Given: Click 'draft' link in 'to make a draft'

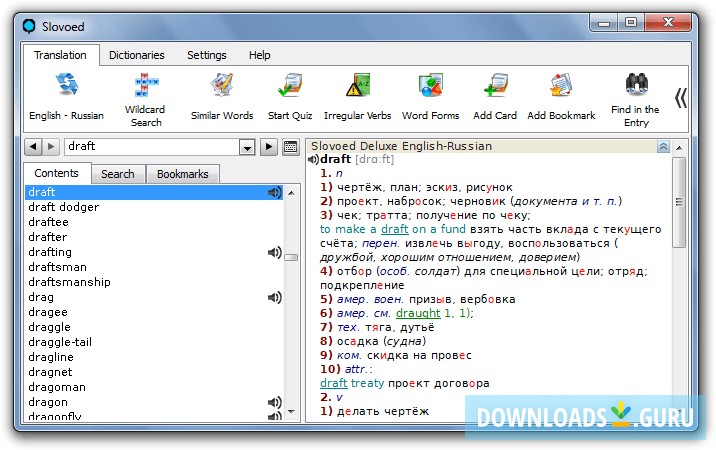Looking at the screenshot, I should [395, 229].
